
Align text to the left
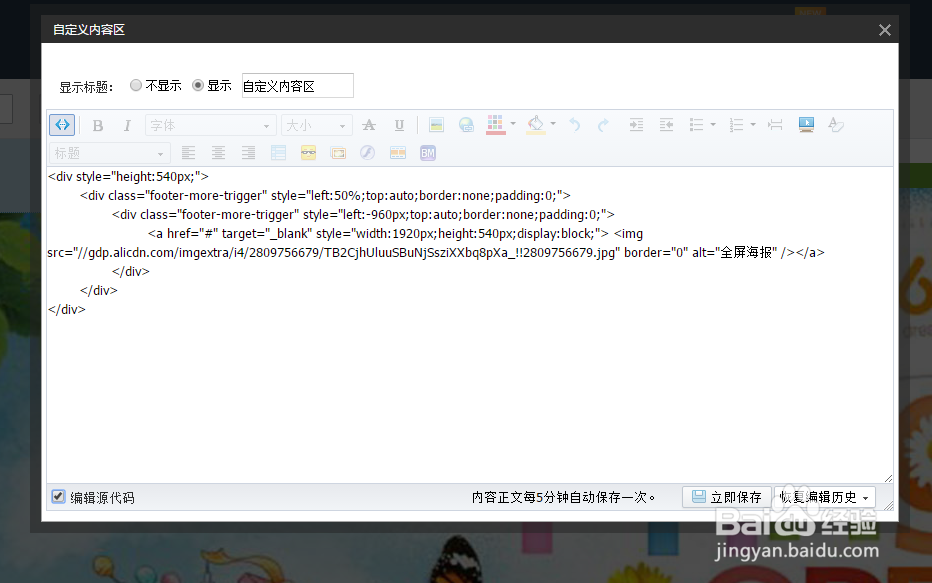coord(188,153)
